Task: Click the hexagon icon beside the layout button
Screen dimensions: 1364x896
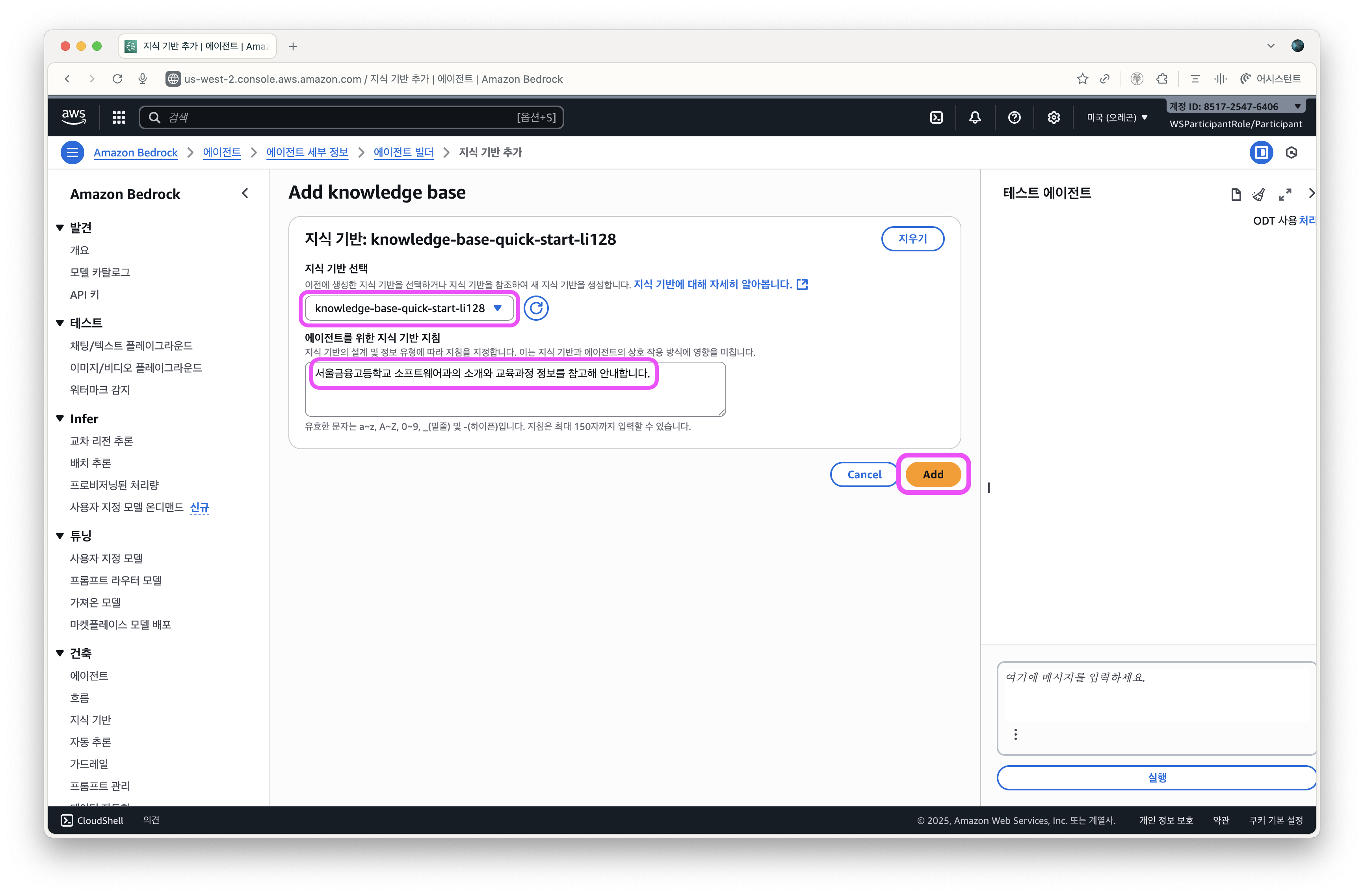Action: click(x=1291, y=152)
